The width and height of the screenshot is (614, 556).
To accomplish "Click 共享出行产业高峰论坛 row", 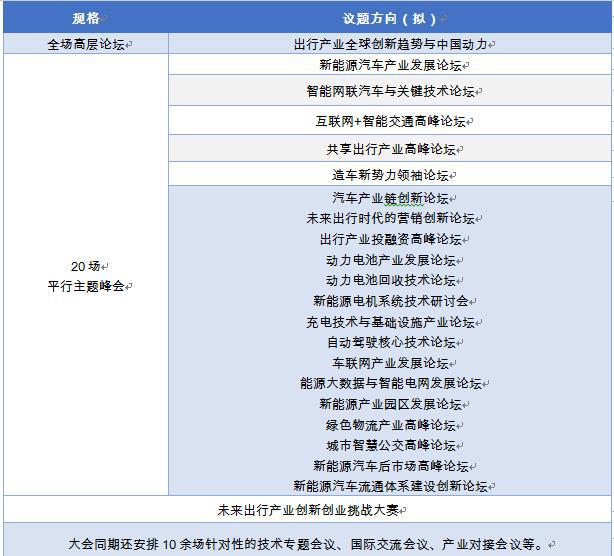I will click(390, 149).
